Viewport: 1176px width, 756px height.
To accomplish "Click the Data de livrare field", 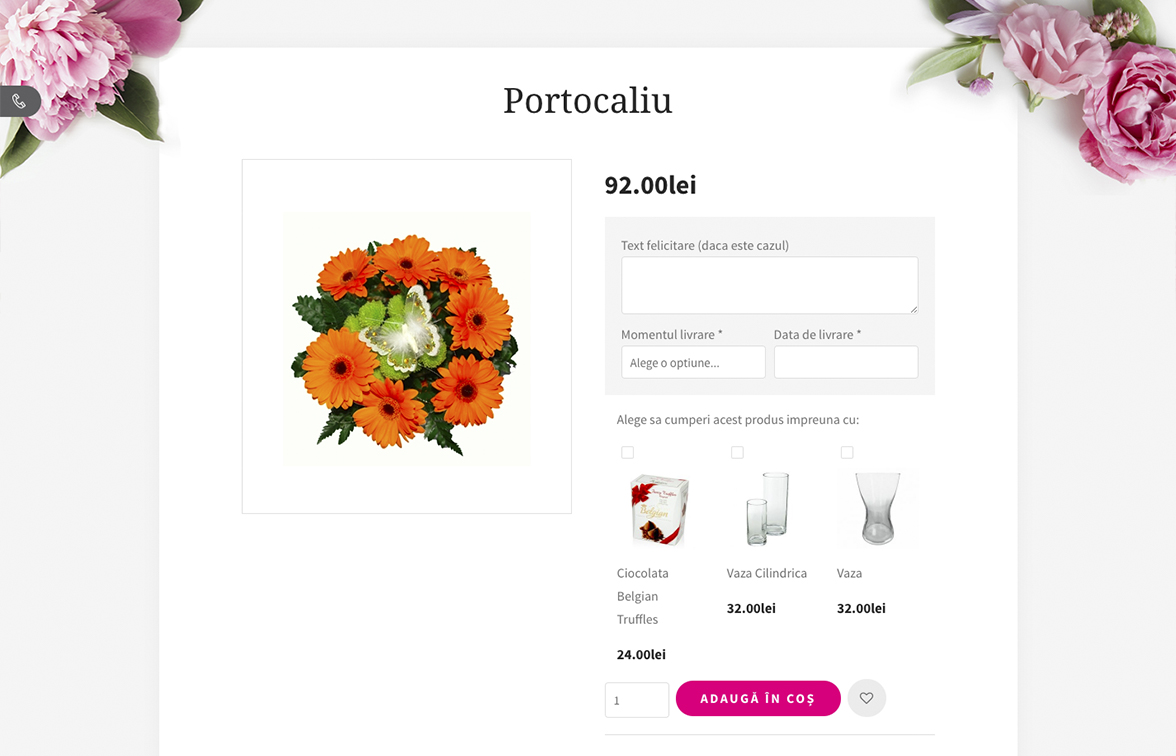I will click(x=845, y=362).
